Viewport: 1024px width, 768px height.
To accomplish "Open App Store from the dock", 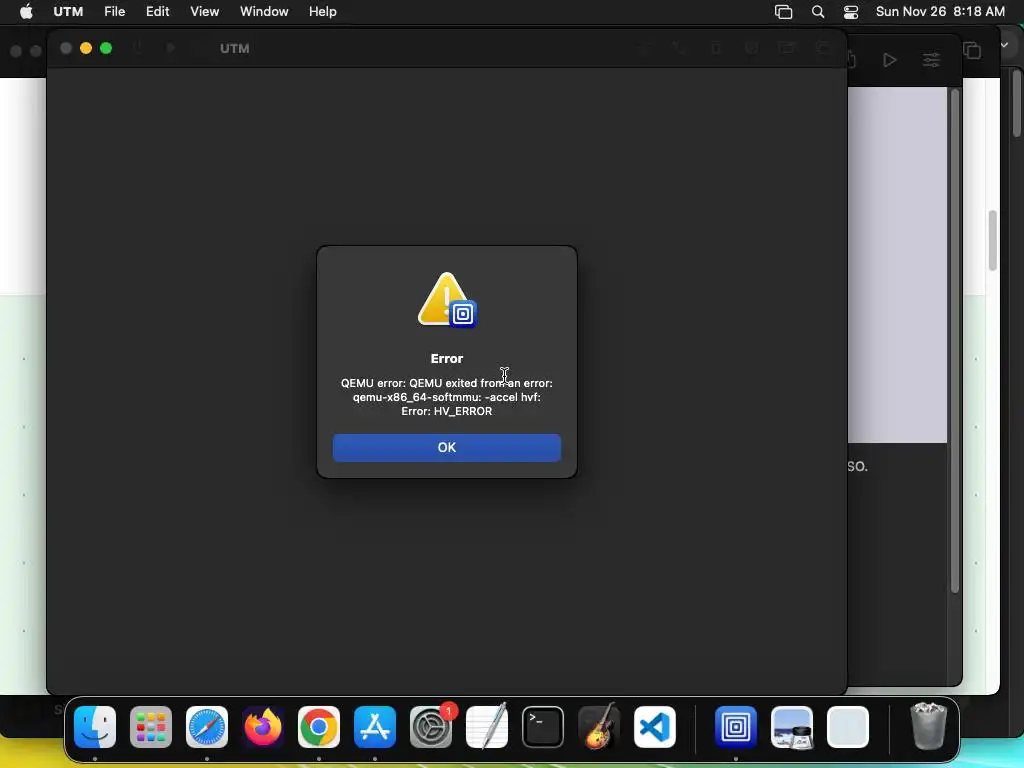I will [x=375, y=727].
